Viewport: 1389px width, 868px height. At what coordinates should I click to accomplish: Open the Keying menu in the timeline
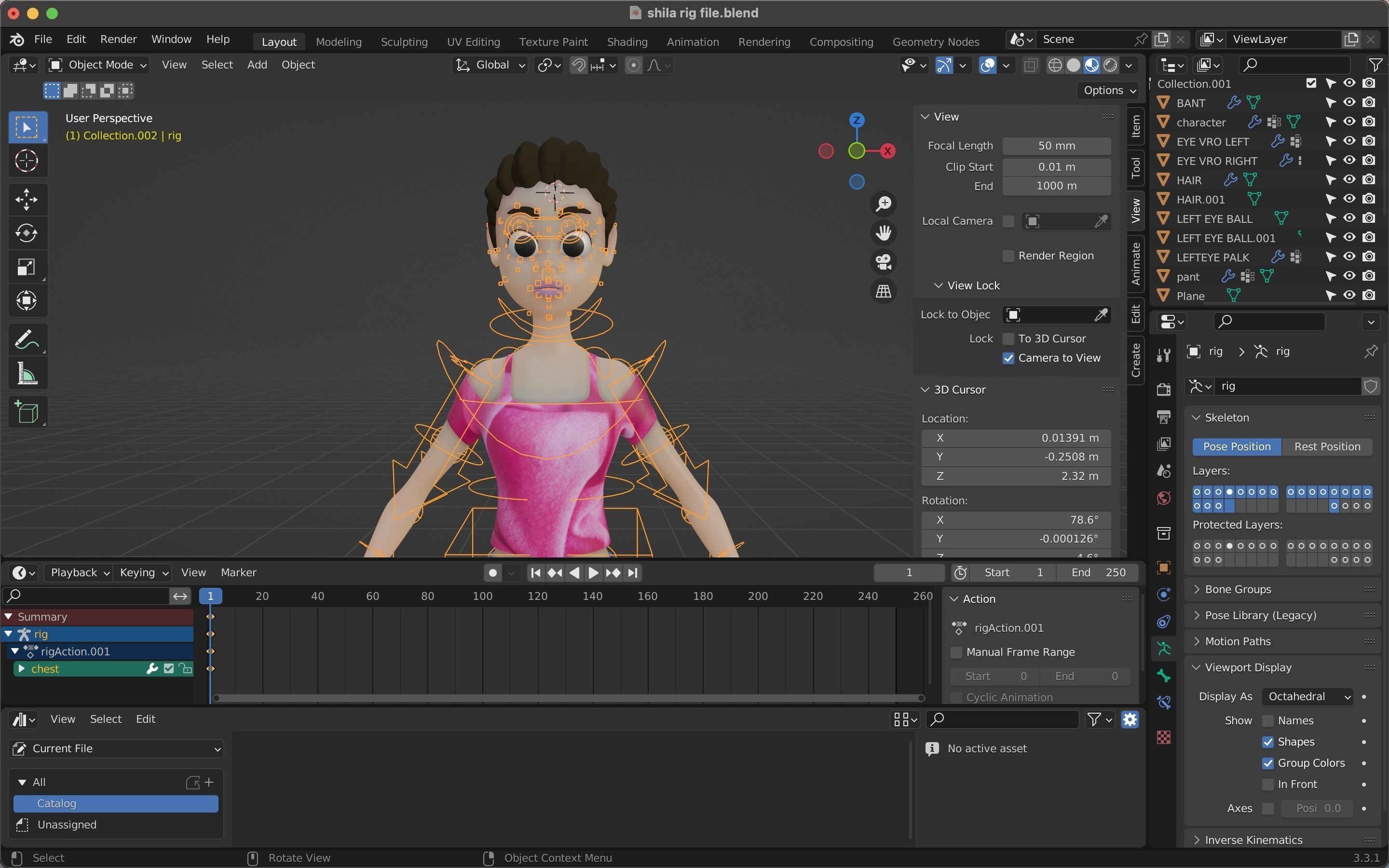144,572
